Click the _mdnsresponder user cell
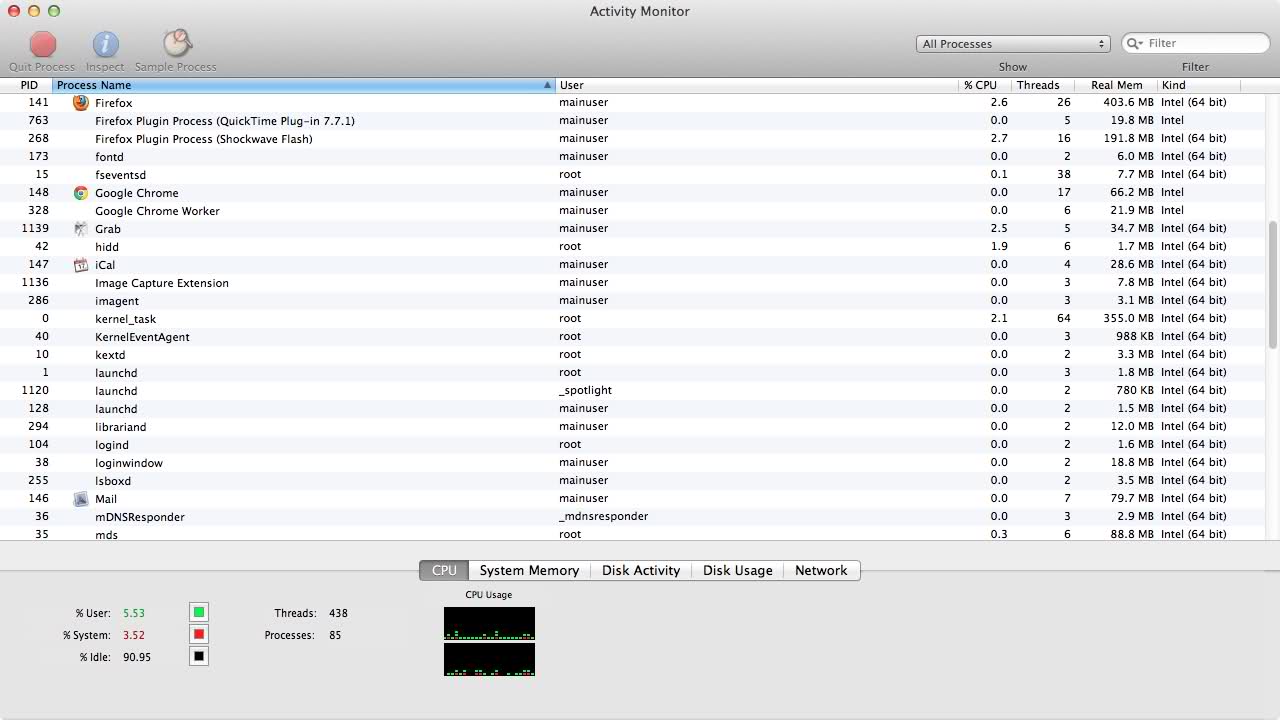The width and height of the screenshot is (1280, 720). pos(604,517)
